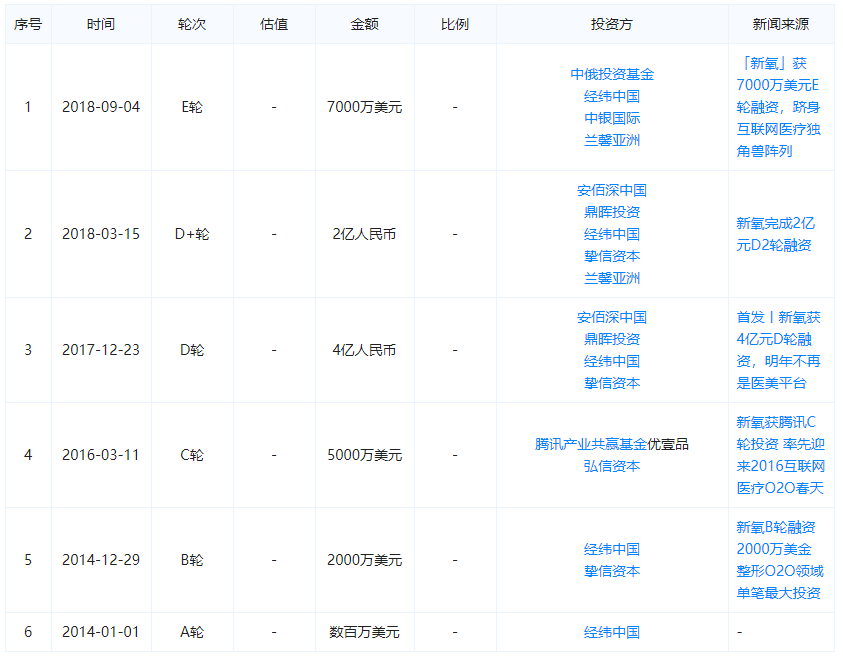The height and width of the screenshot is (660, 843).
Task: Open 经纬中国 link in the D轮 row
Action: click(x=612, y=361)
